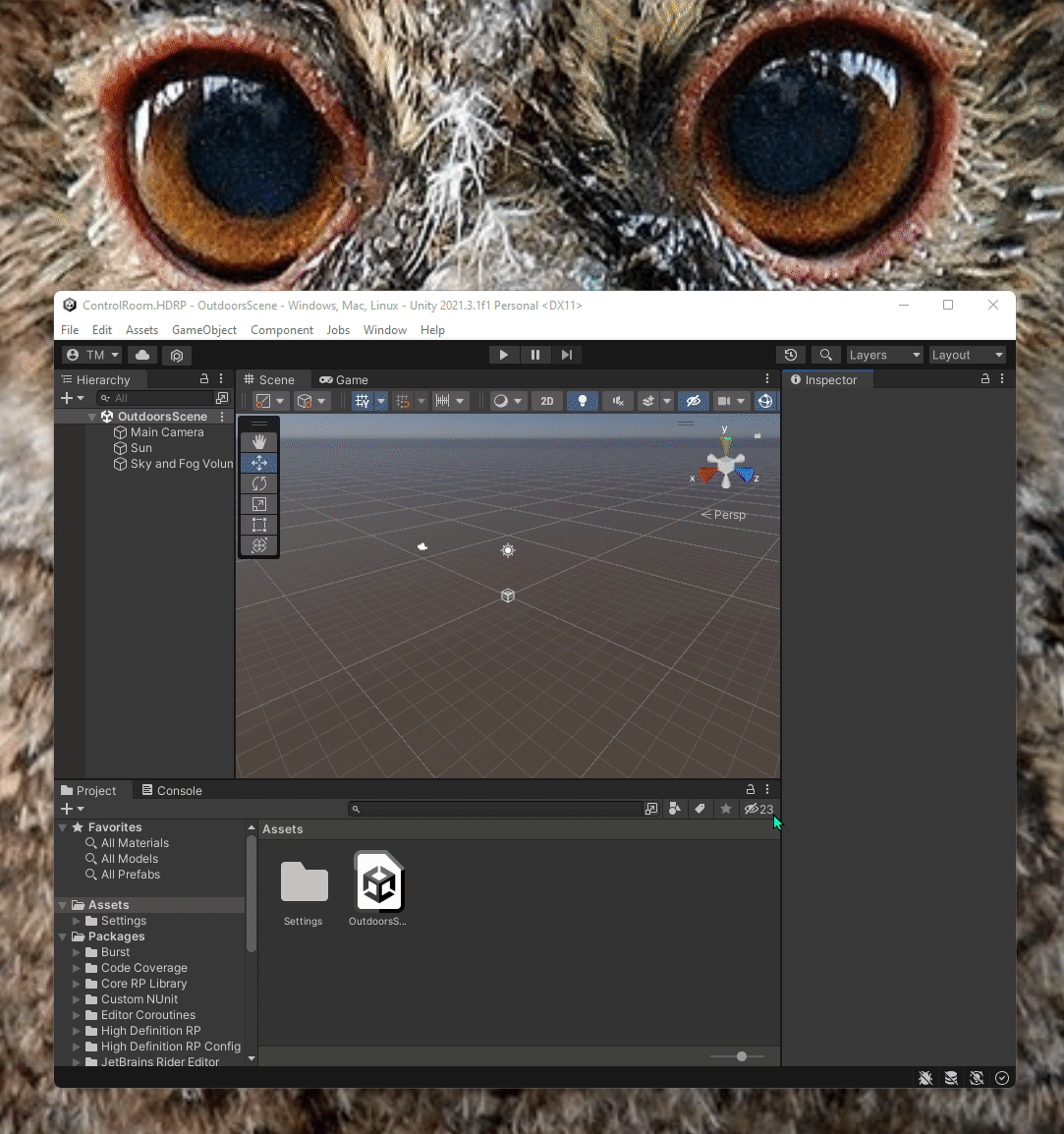Select the Rotate tool
1064x1134 pixels.
258,482
